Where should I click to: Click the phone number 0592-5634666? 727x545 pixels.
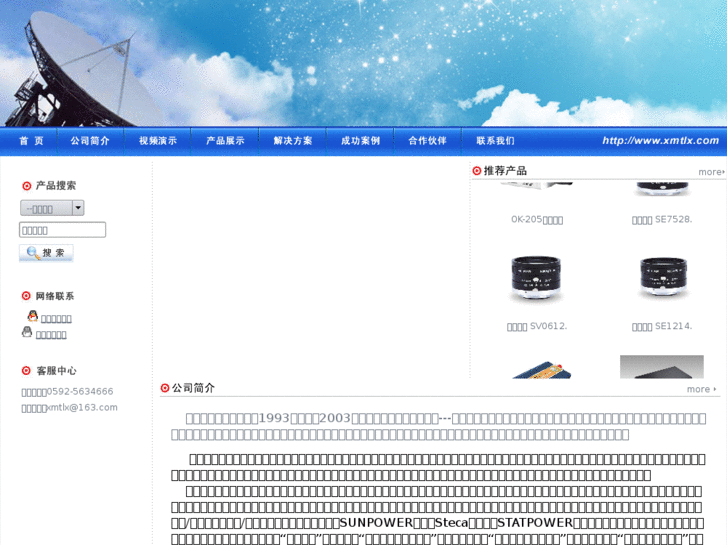tap(80, 391)
